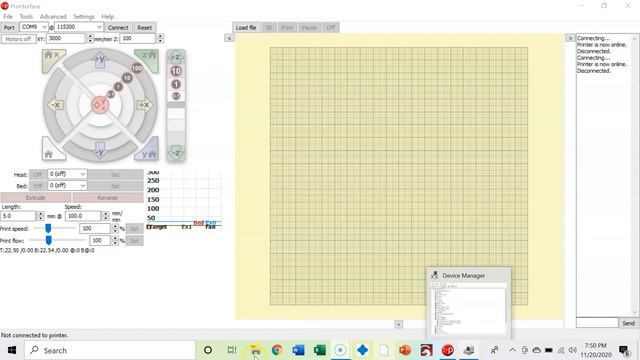The image size is (640, 360).
Task: Select the 100 mm XY jog ring marker
Action: (137, 68)
